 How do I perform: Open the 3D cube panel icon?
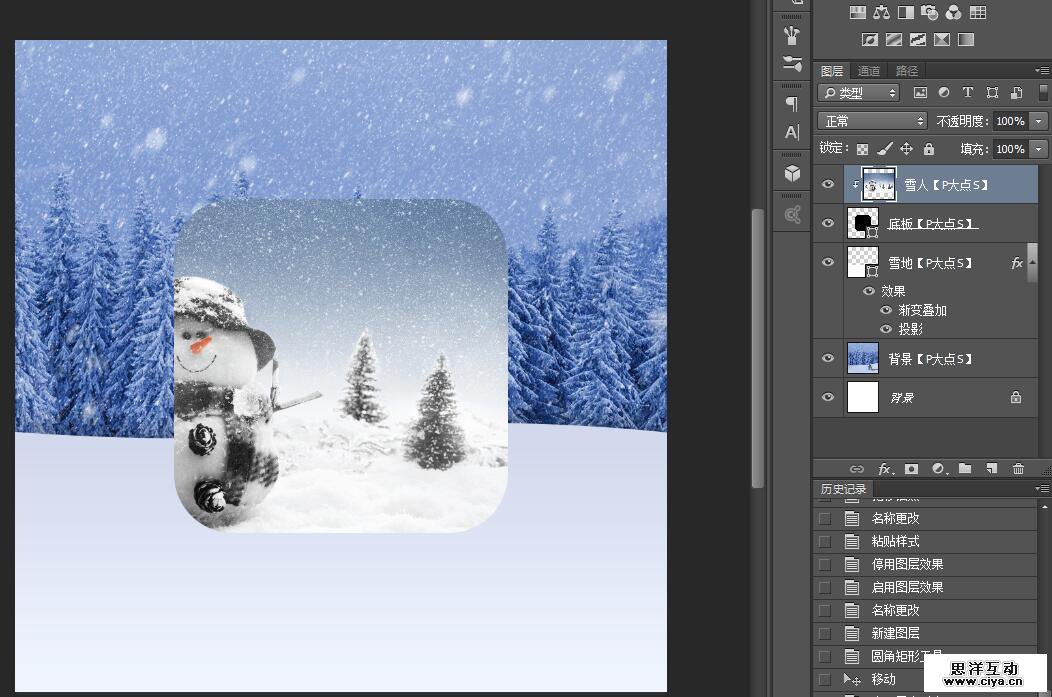coord(792,173)
